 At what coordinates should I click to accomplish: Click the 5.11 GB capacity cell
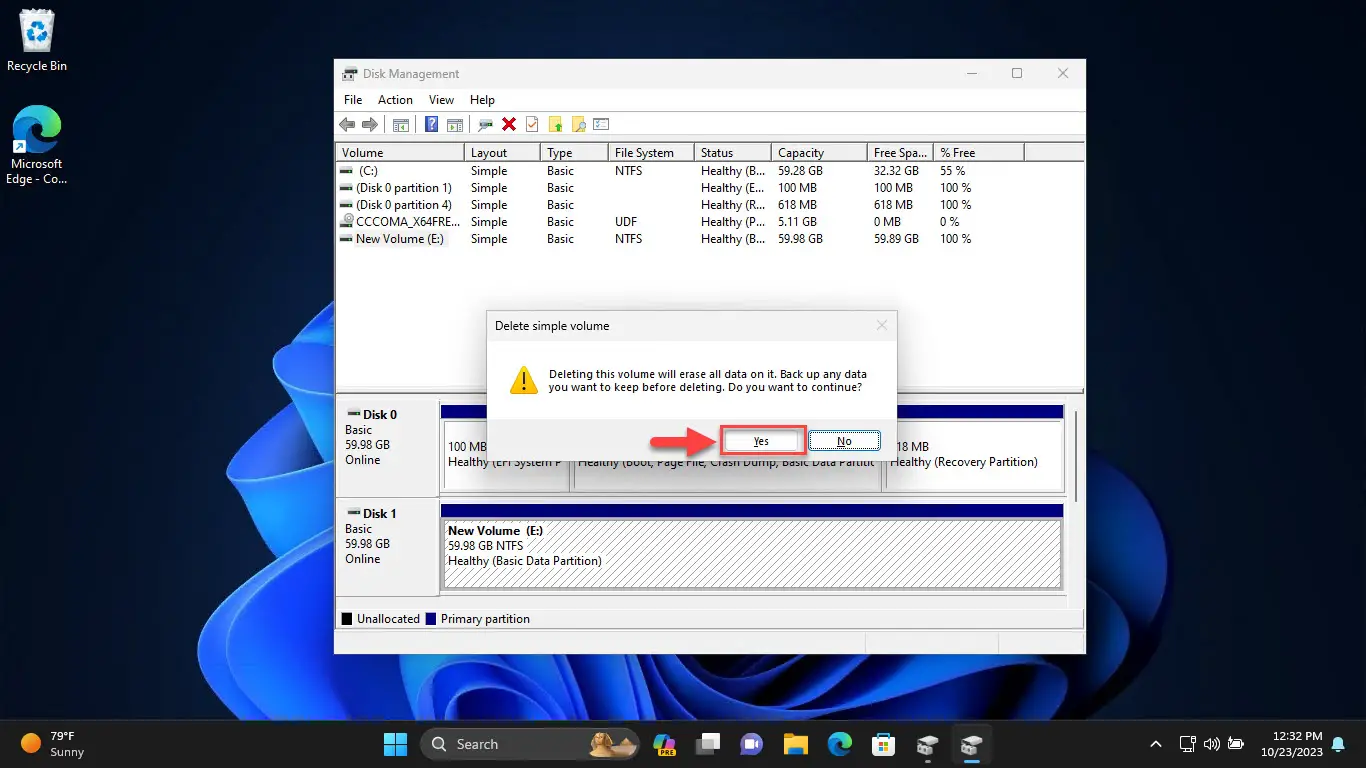coord(797,222)
